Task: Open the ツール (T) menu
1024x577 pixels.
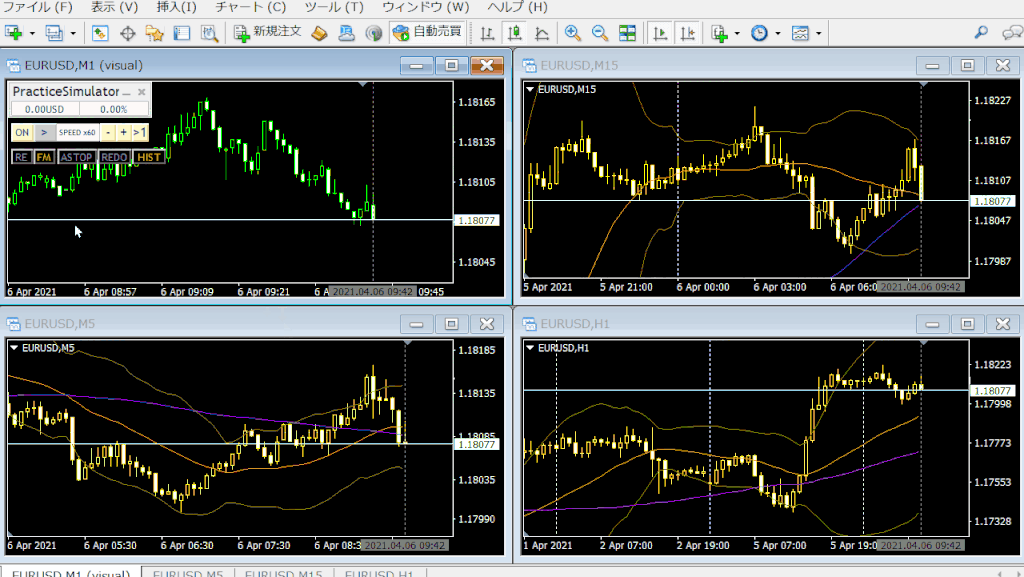Action: (x=334, y=7)
